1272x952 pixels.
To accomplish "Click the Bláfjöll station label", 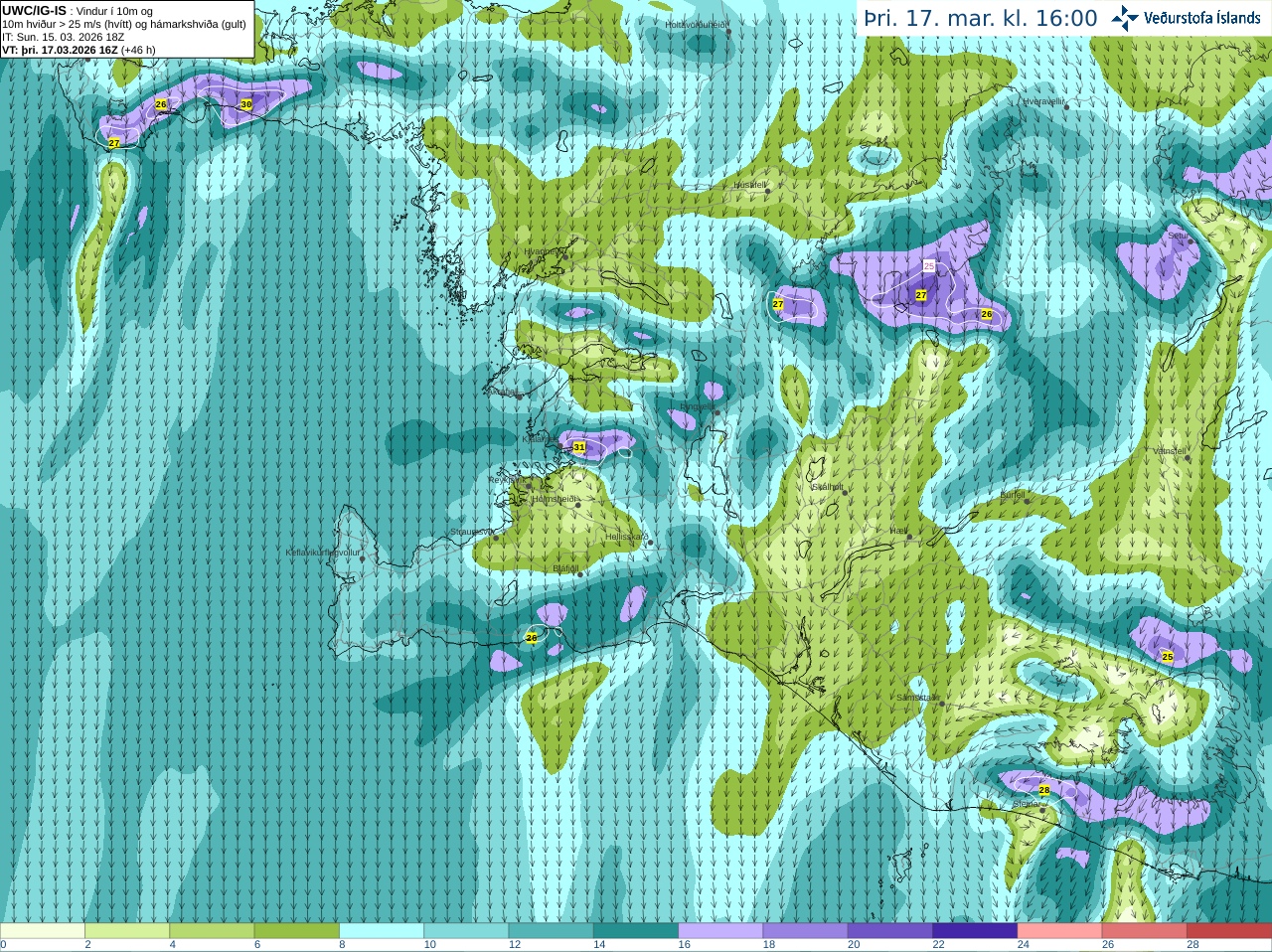I will 565,568.
